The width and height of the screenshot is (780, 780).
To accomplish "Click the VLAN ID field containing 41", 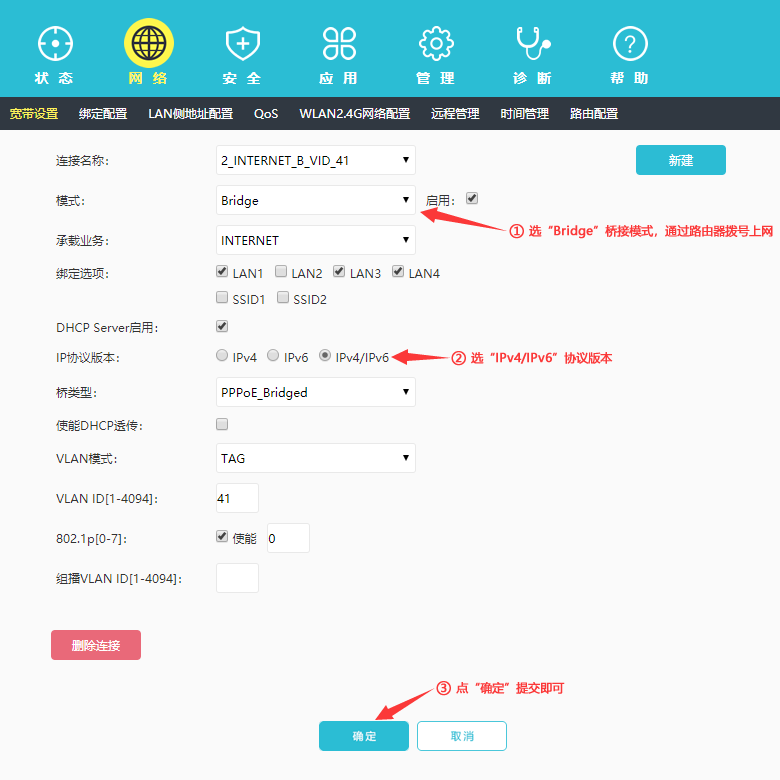I will 237,498.
